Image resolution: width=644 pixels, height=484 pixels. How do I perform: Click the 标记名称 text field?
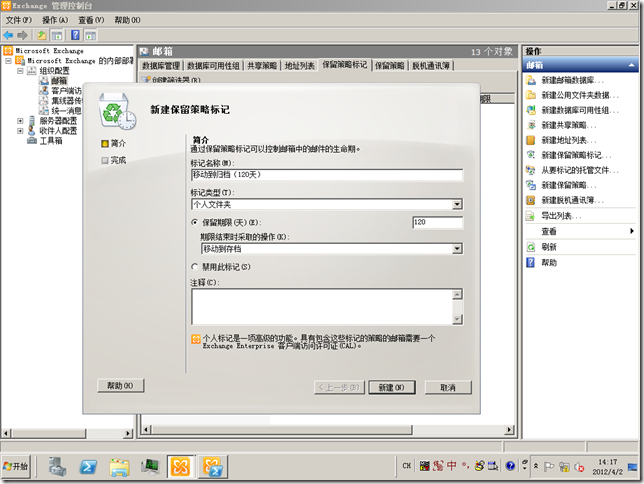pyautogui.click(x=326, y=174)
